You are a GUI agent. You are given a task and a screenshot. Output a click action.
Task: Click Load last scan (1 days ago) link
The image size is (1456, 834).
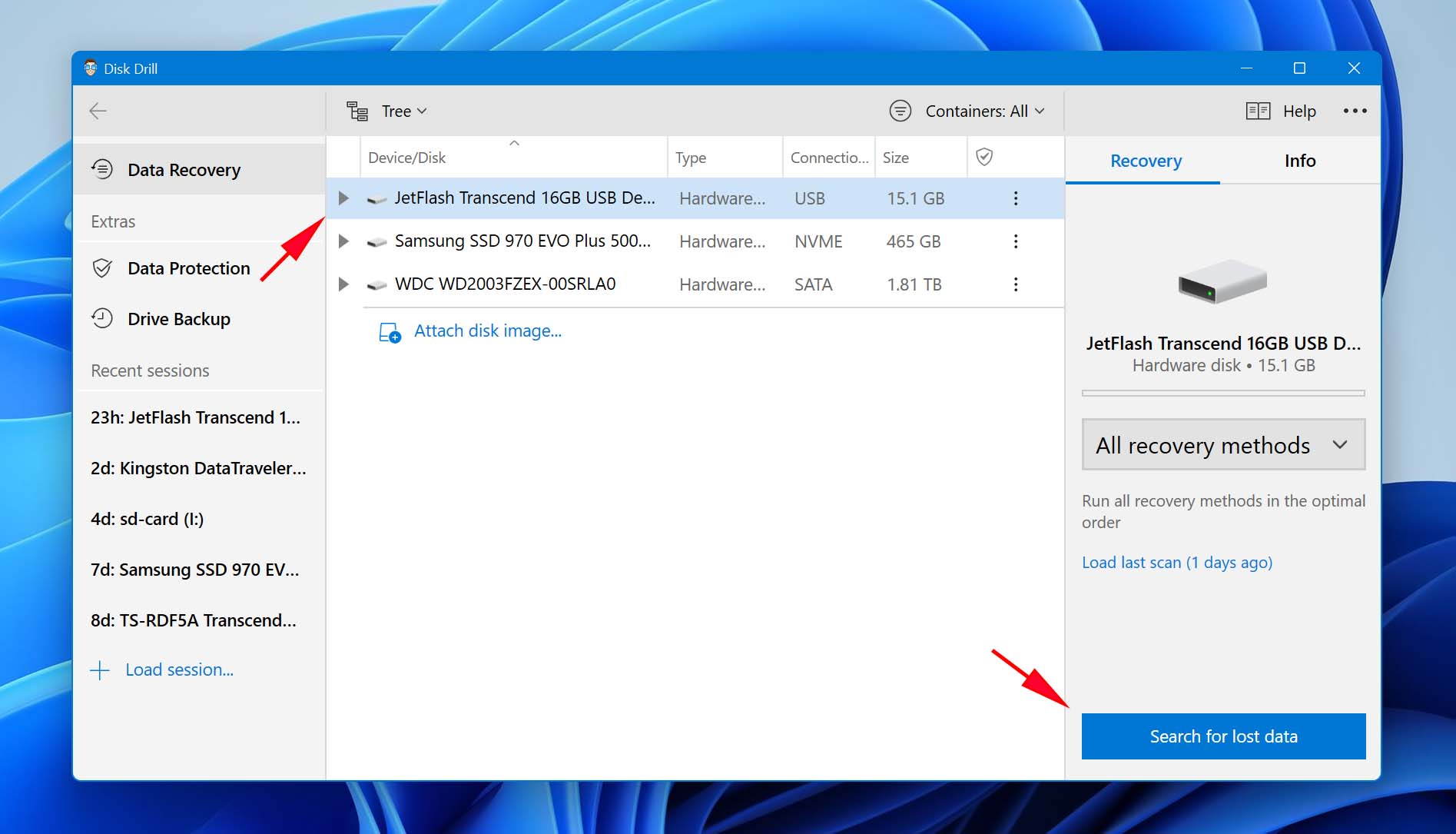pos(1177,563)
